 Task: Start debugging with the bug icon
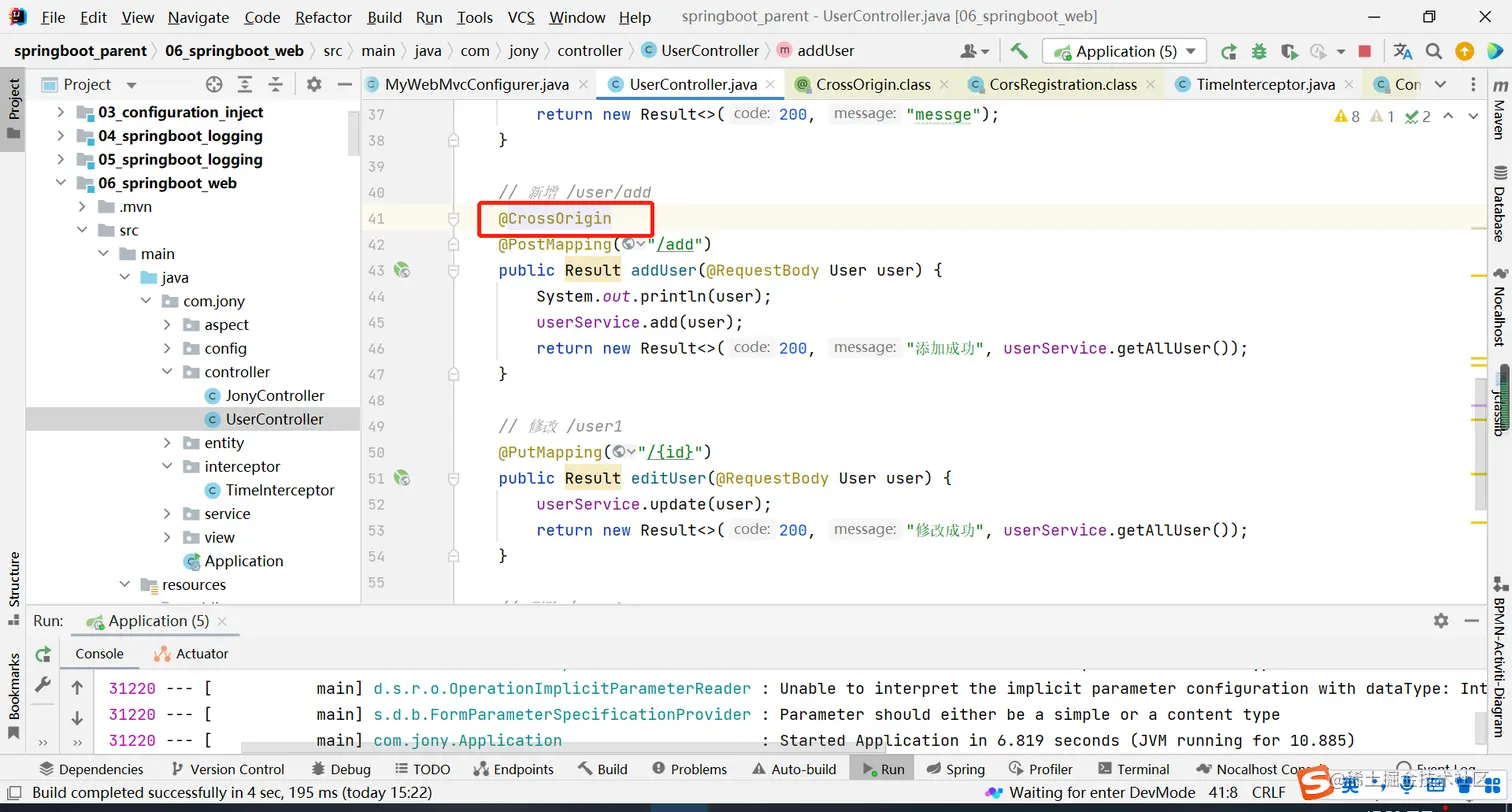[x=1259, y=51]
